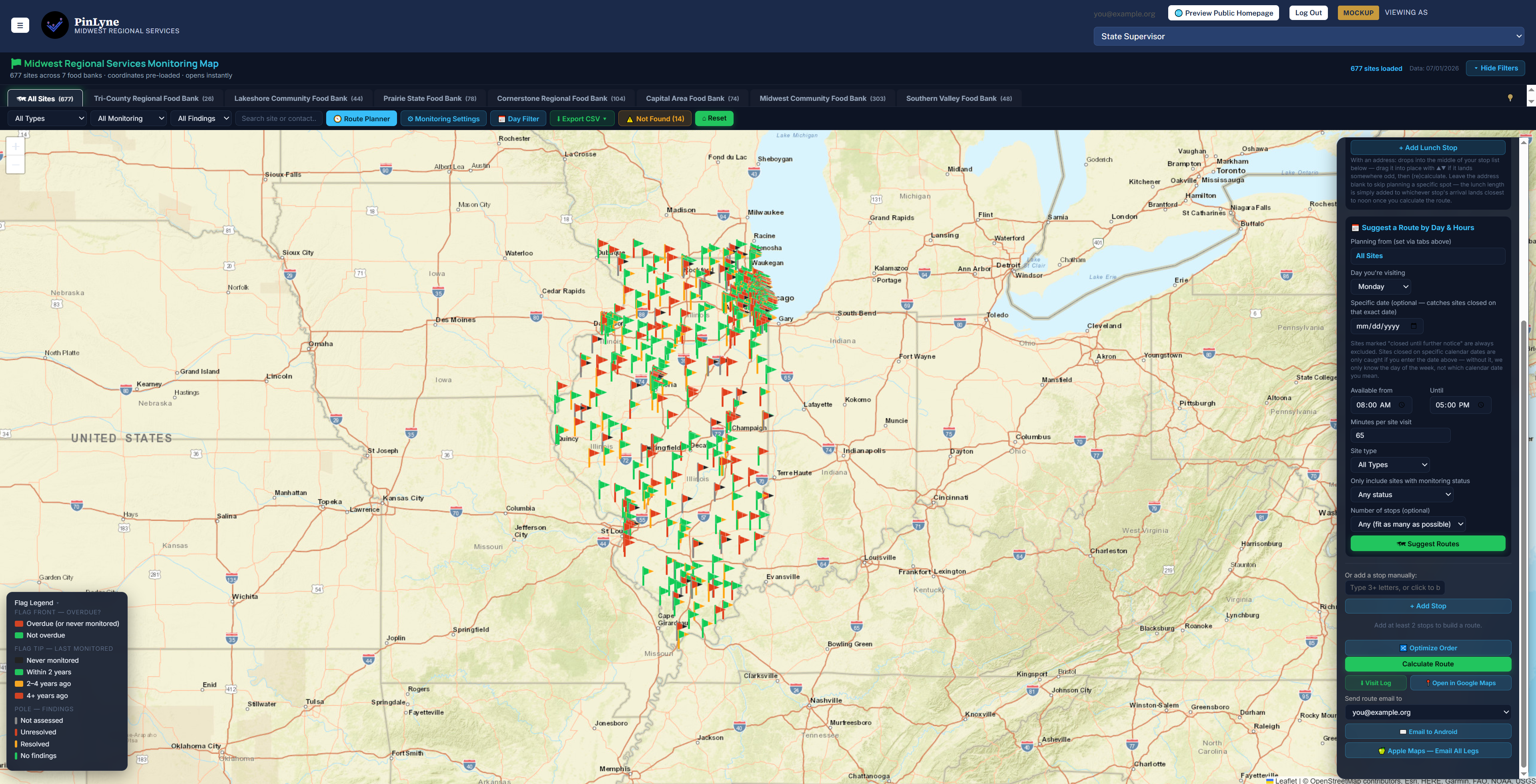The width and height of the screenshot is (1536, 784).
Task: Zoom in on the map
Action: (x=16, y=146)
